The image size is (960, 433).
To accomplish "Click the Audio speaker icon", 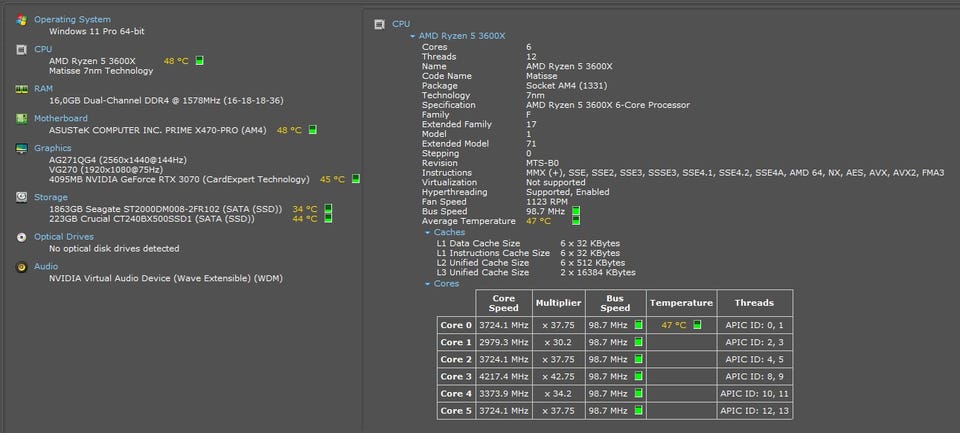I will click(21, 267).
